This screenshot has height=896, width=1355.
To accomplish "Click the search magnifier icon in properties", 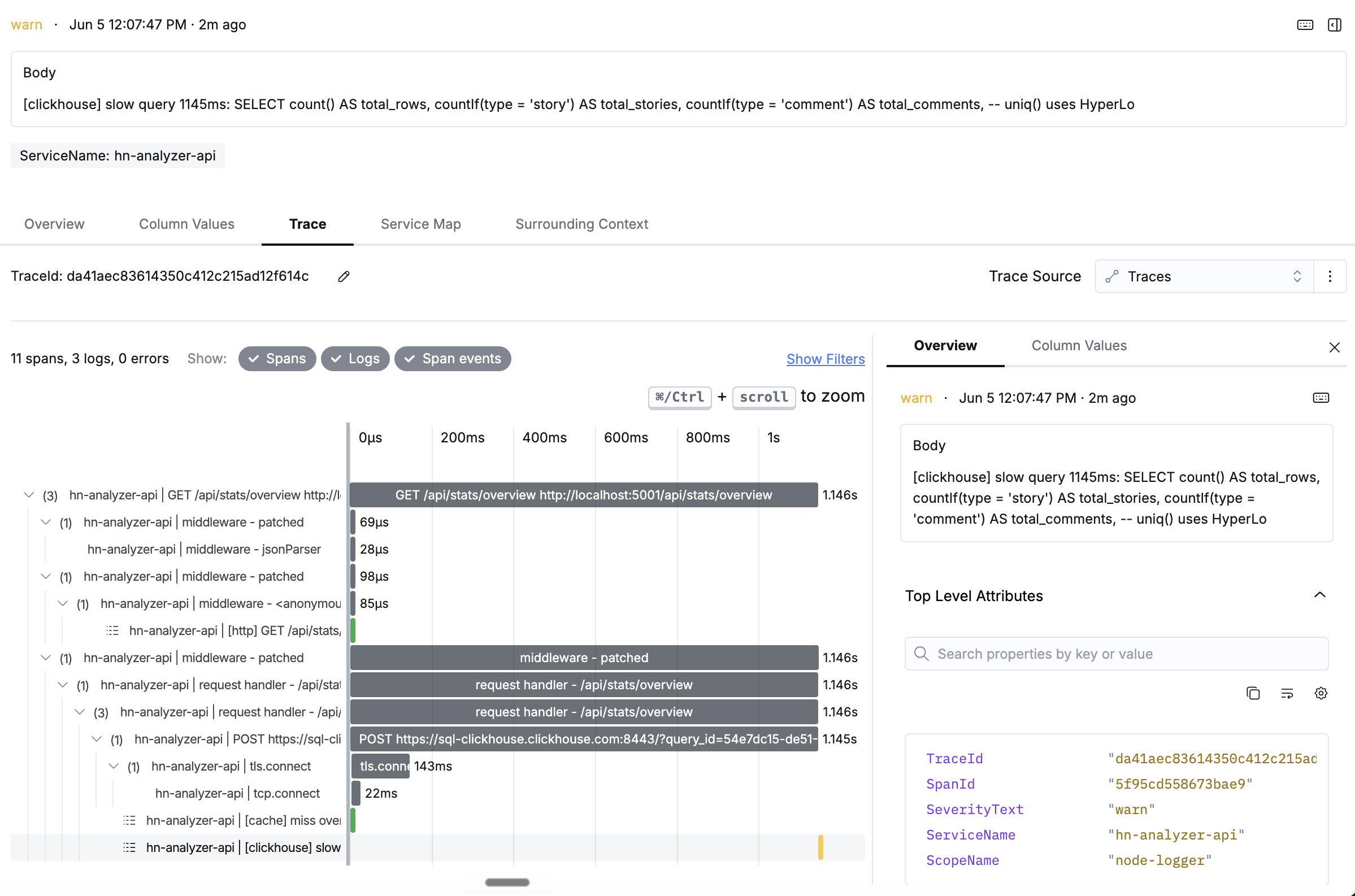I will click(x=921, y=654).
